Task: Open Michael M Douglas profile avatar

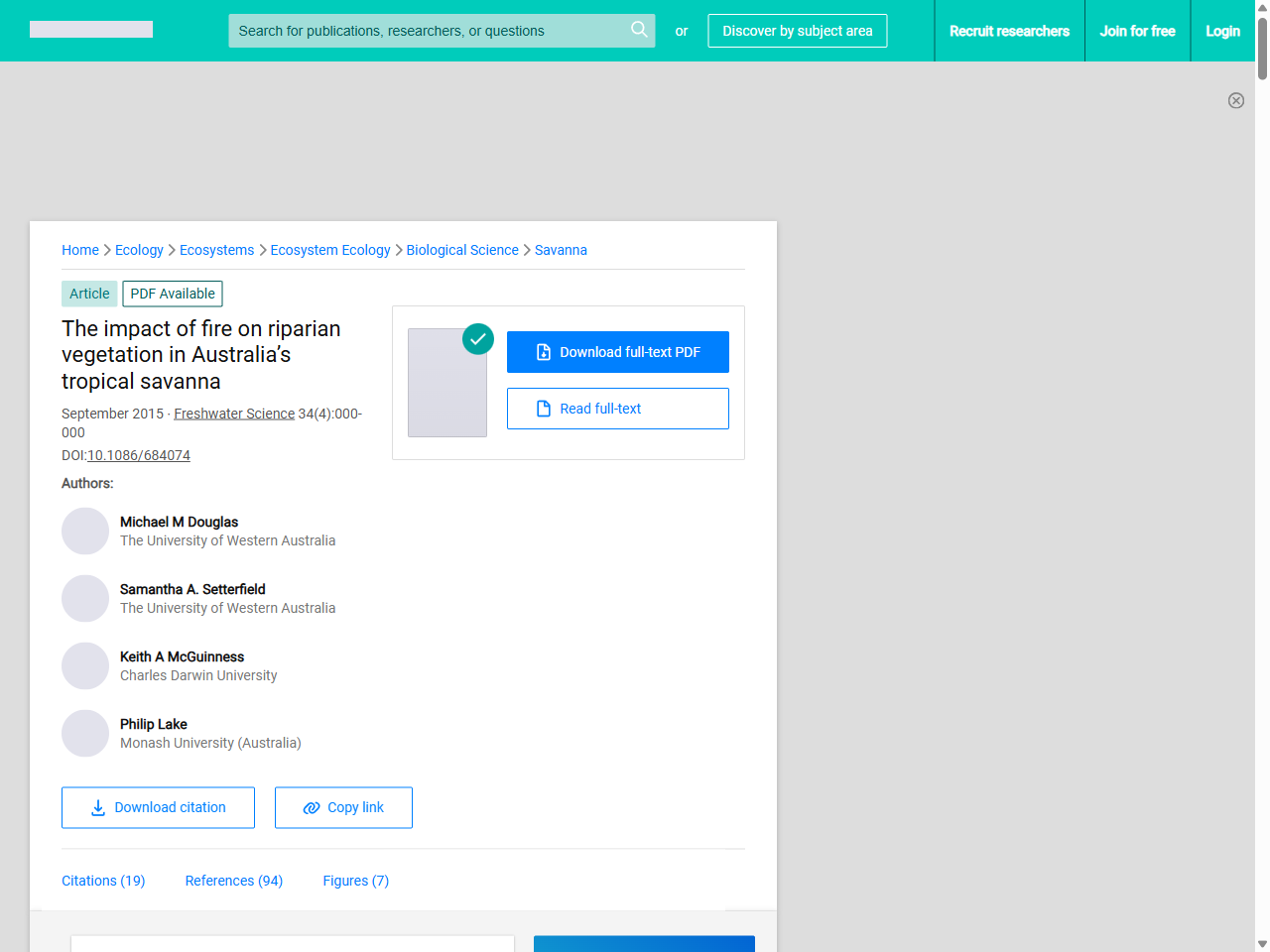Action: pyautogui.click(x=85, y=532)
